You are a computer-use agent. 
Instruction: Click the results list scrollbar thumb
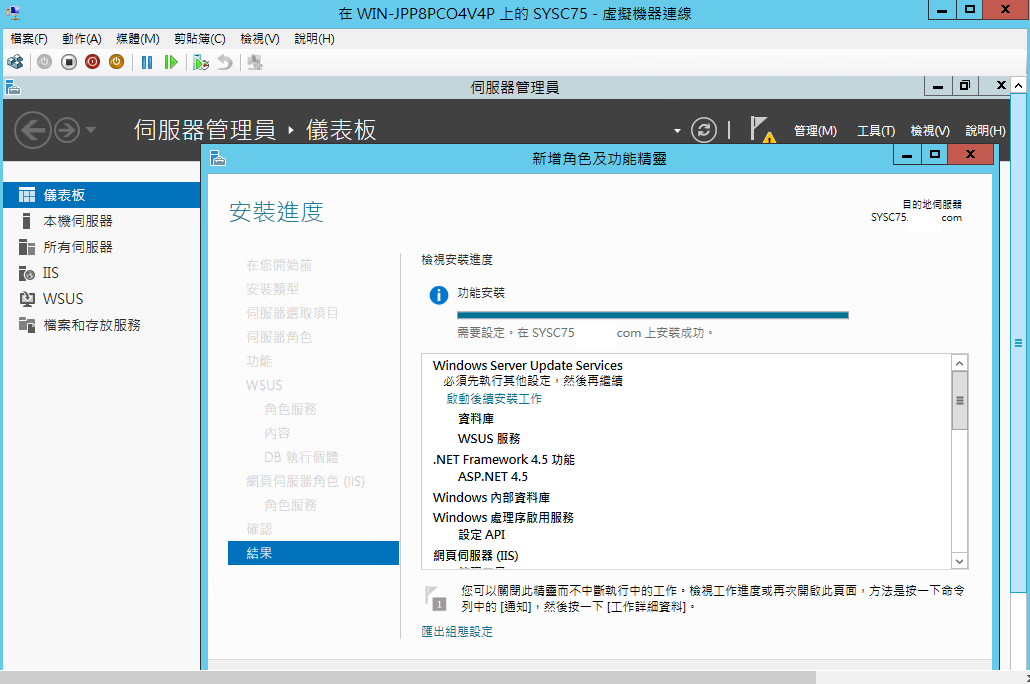959,400
